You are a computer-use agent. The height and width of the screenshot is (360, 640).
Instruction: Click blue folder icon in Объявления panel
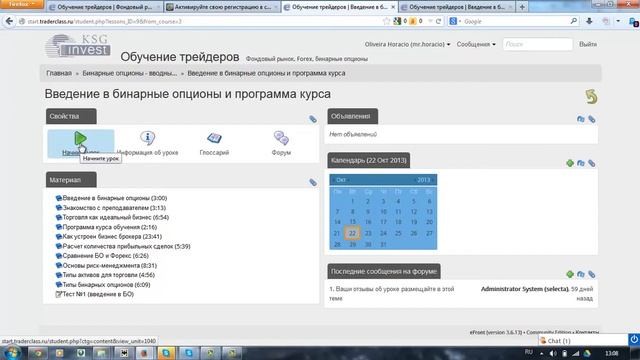[x=581, y=119]
